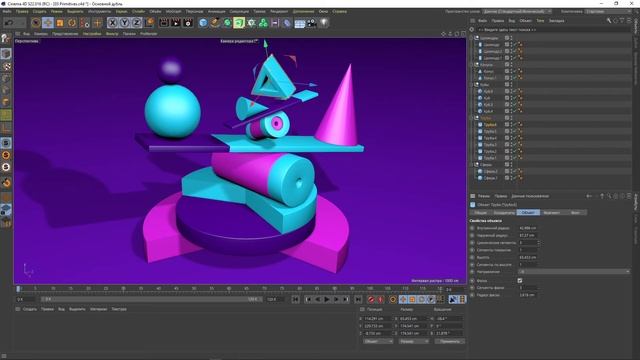Open the Light objects icon

[324, 23]
